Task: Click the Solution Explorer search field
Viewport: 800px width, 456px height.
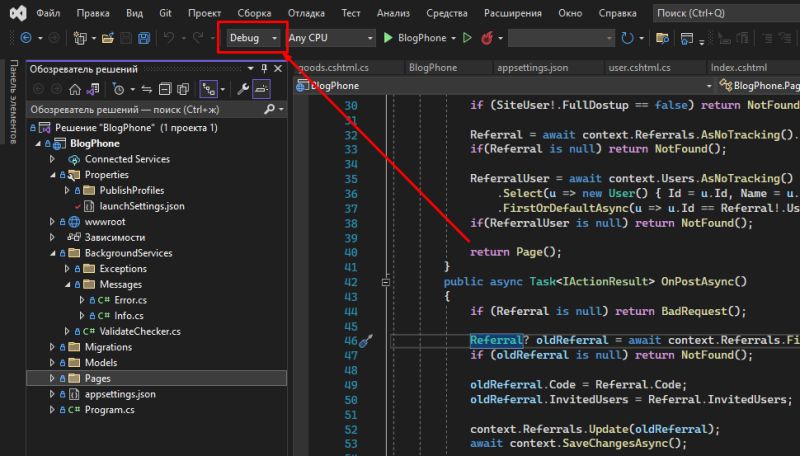Action: coord(146,109)
